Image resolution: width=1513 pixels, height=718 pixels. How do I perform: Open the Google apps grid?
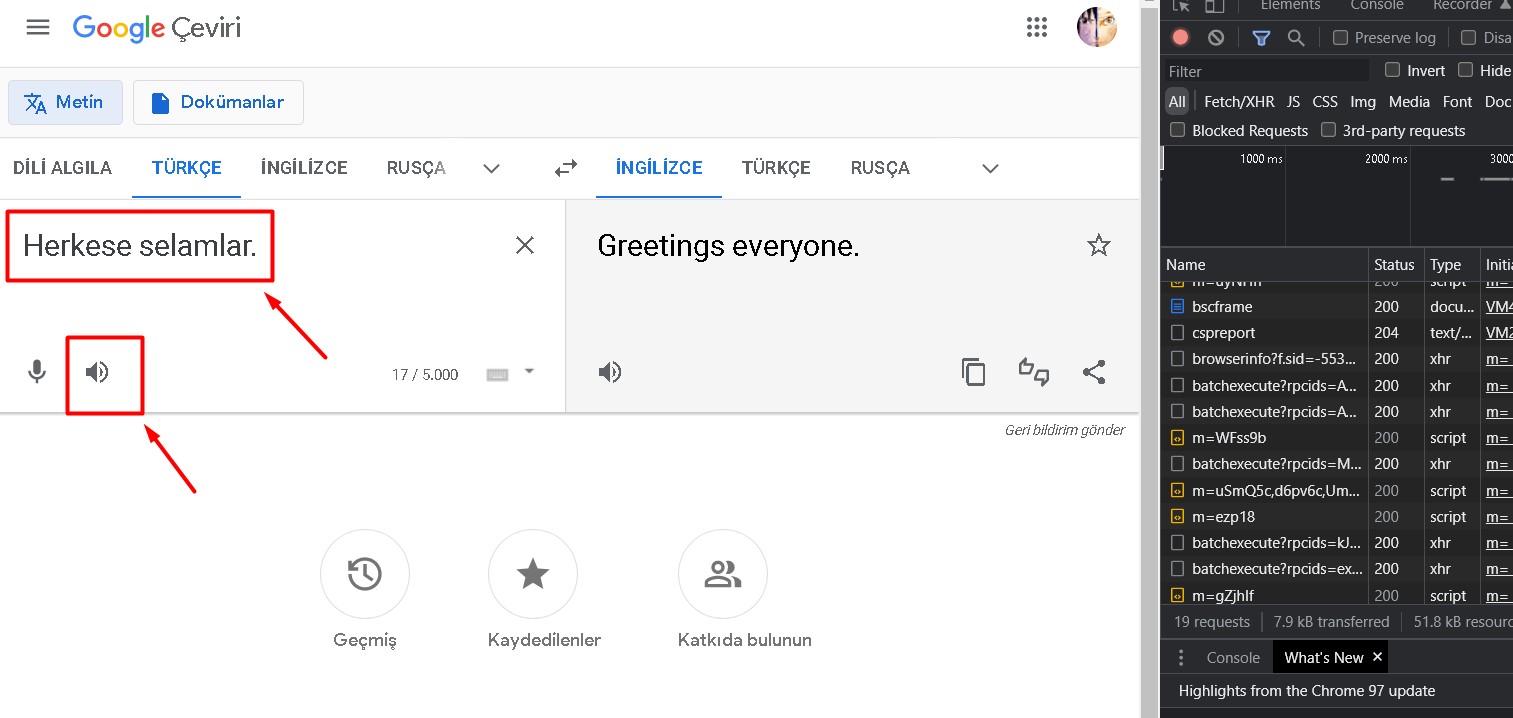coord(1037,27)
